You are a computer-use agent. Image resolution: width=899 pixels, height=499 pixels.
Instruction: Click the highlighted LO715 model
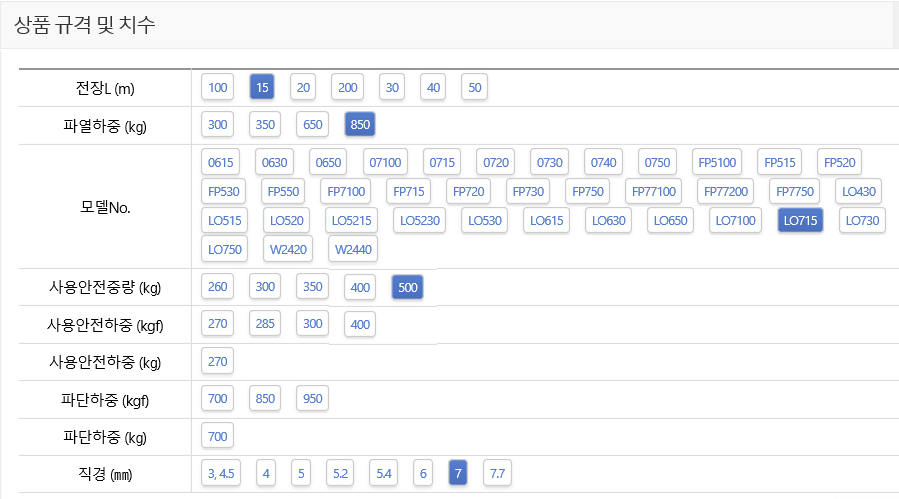tap(800, 220)
